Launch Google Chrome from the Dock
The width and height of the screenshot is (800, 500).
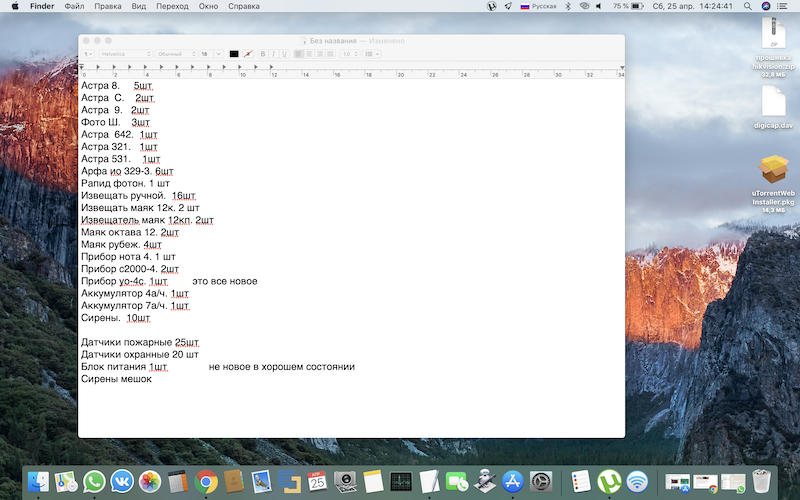click(x=206, y=482)
